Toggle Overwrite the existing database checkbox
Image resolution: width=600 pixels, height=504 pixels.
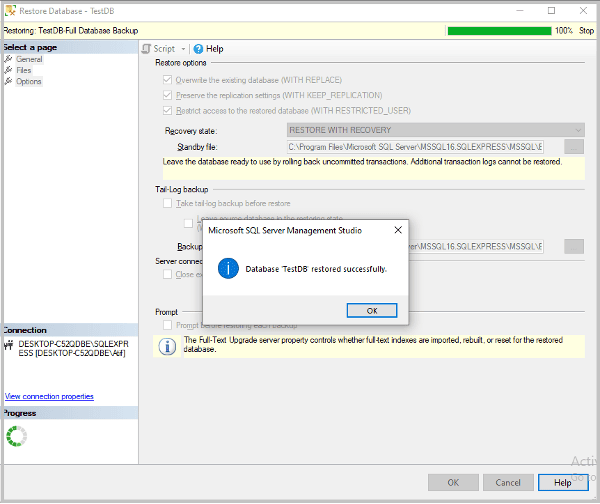click(x=167, y=80)
